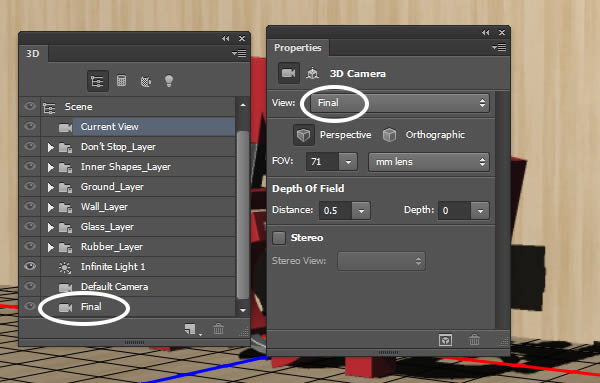This screenshot has height=383, width=600.
Task: Open the mm lens units dropdown
Action: [x=429, y=162]
